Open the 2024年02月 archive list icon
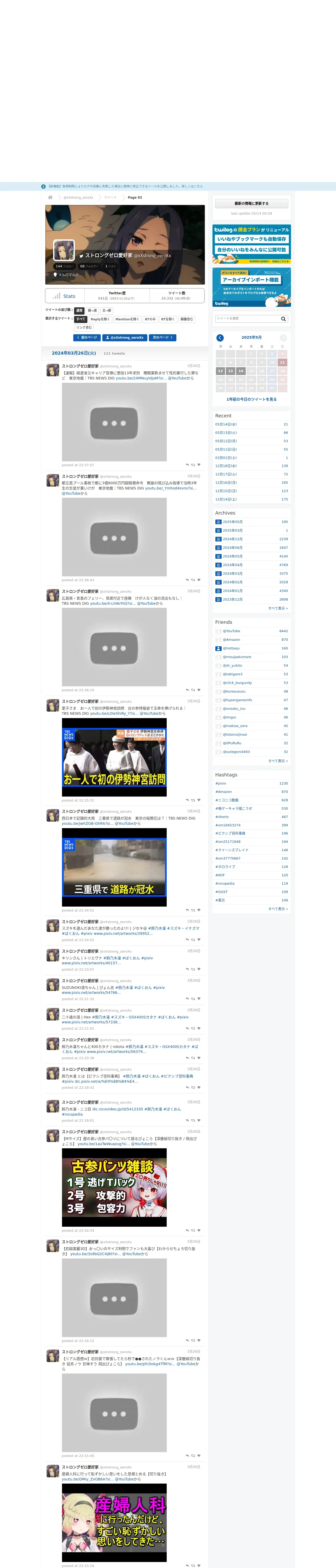 point(218,582)
